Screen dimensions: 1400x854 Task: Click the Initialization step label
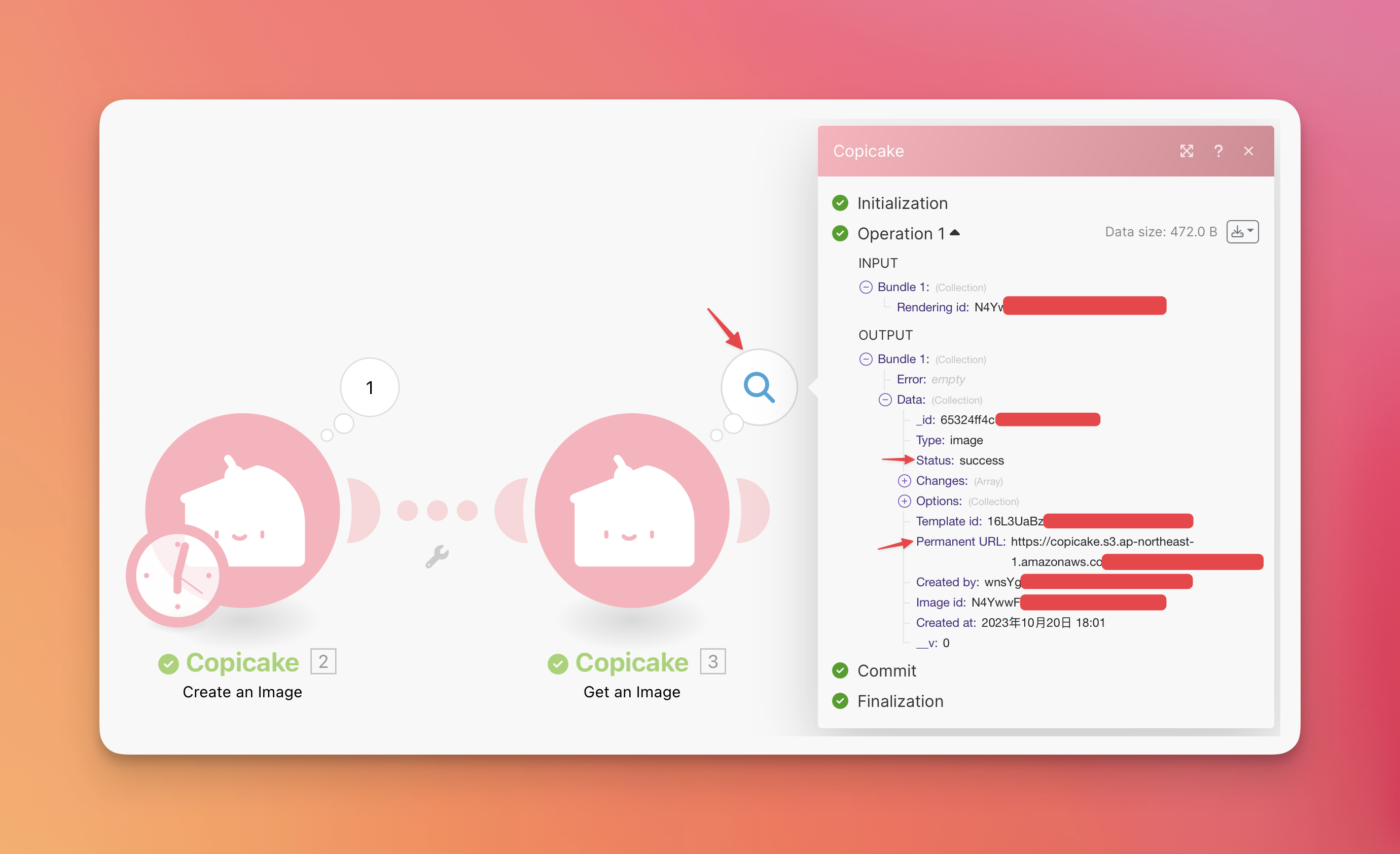point(902,203)
